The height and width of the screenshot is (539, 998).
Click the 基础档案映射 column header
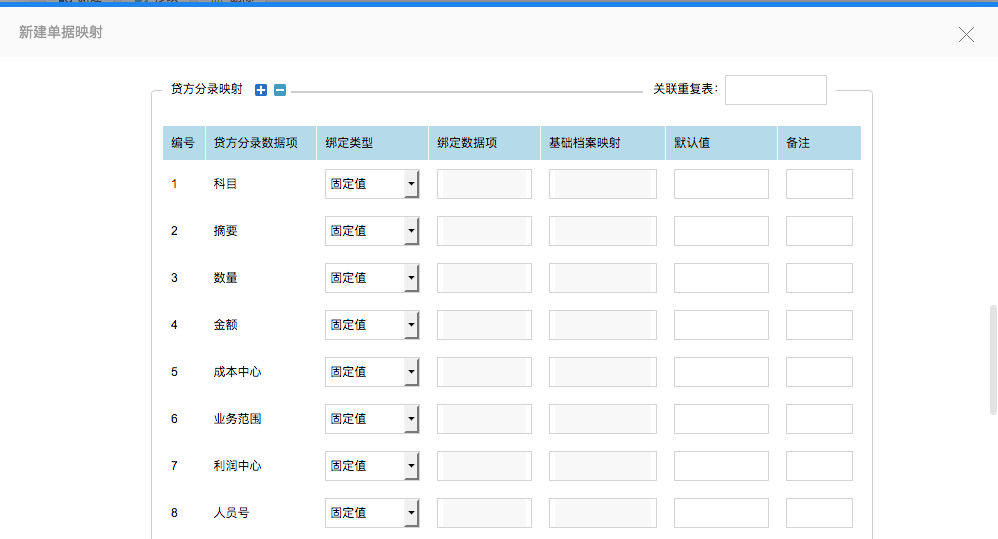(x=585, y=143)
